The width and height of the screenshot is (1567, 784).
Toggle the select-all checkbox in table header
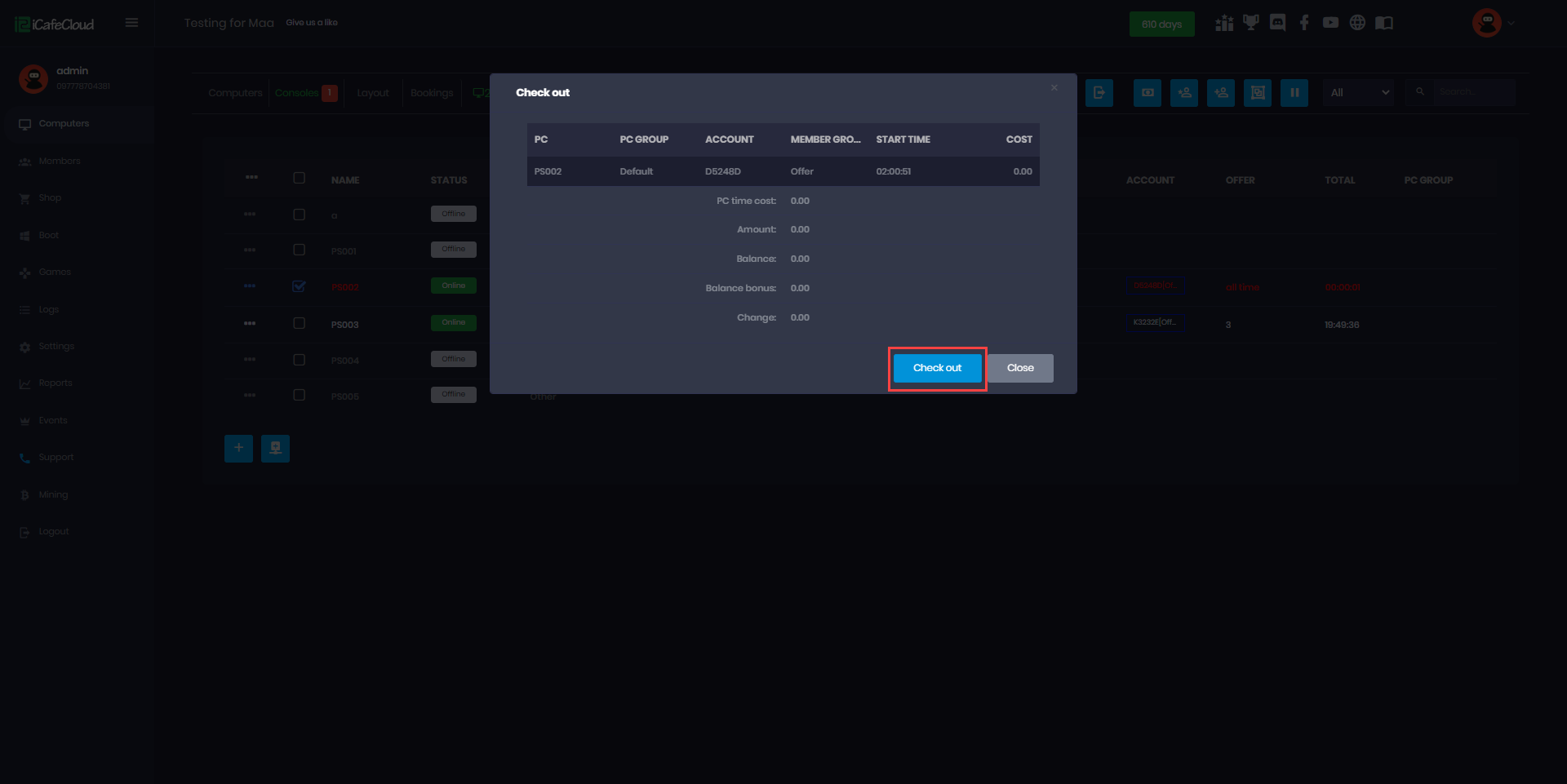(300, 178)
